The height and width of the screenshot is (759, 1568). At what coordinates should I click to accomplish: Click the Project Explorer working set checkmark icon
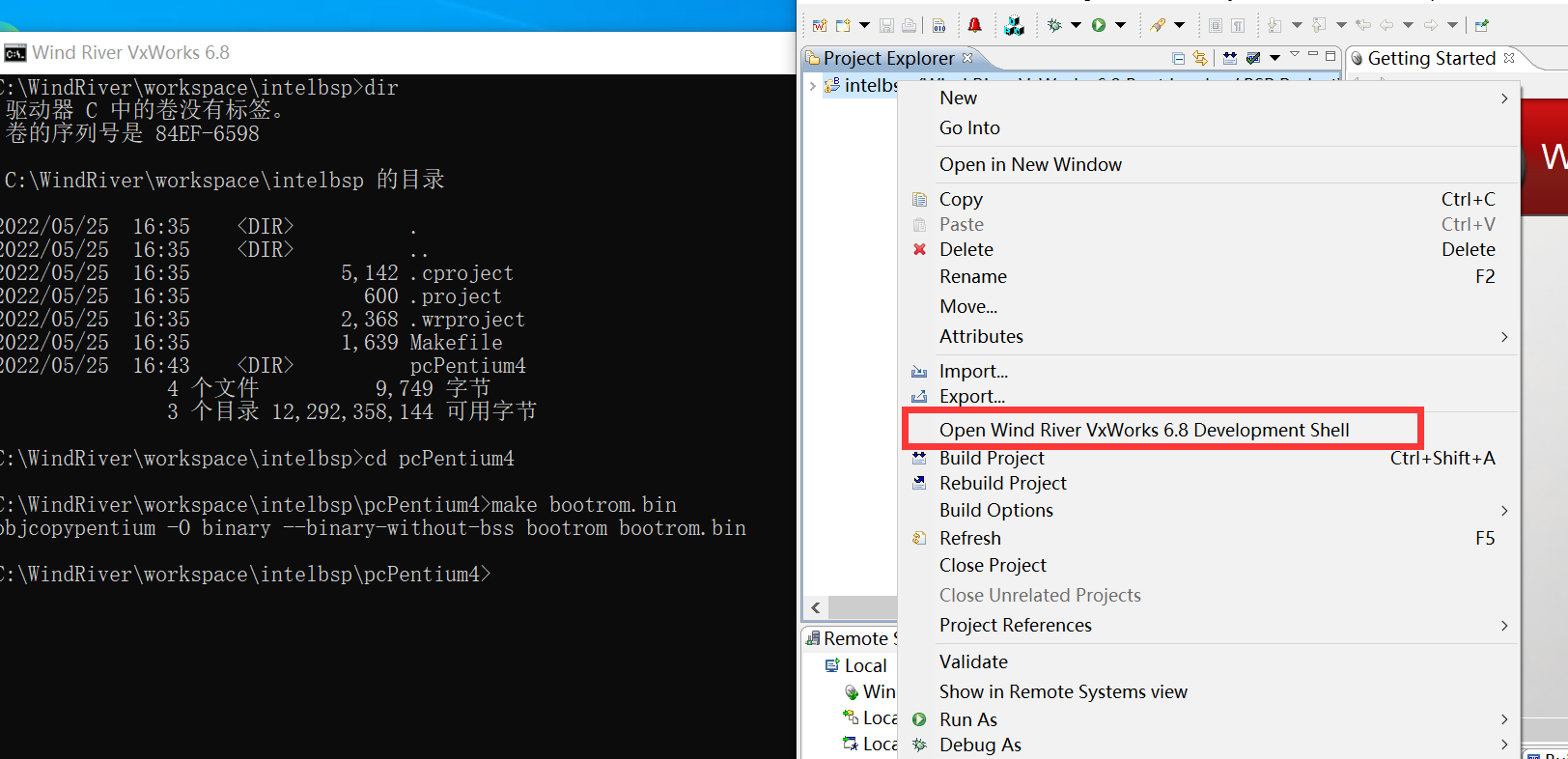(x=1253, y=58)
